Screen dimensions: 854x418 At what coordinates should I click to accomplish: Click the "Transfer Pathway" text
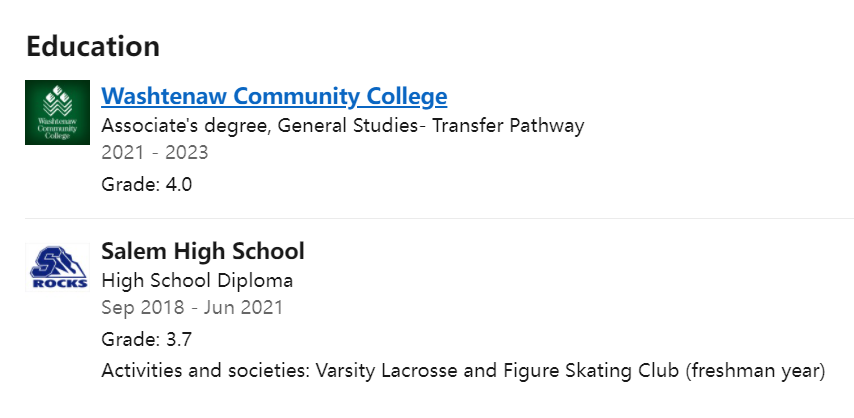507,126
